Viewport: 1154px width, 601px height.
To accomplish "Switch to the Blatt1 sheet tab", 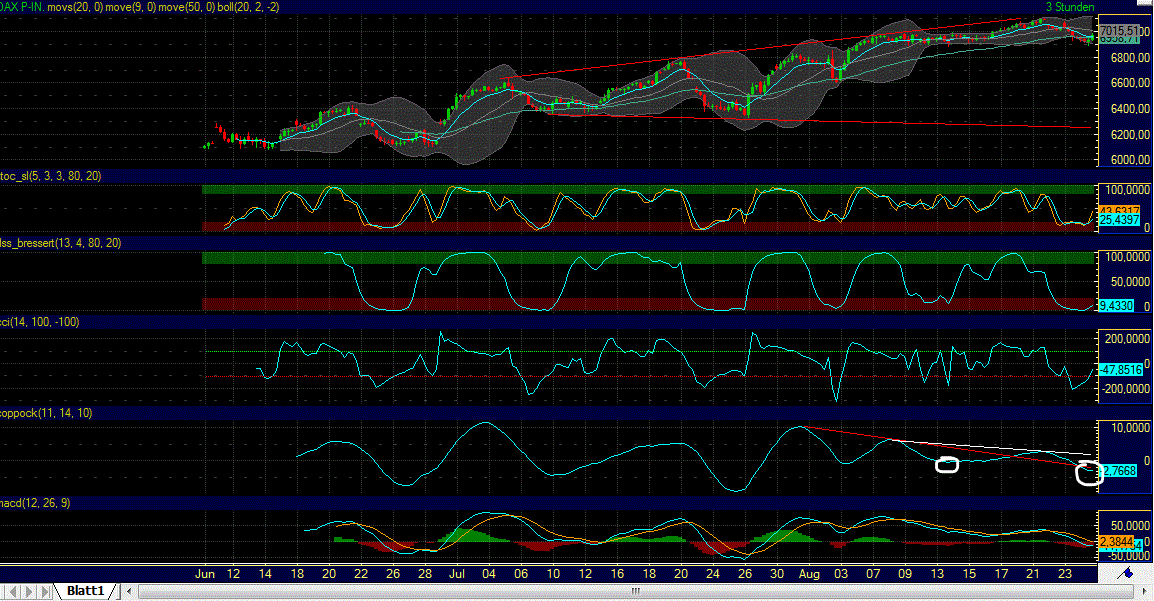I will point(85,590).
